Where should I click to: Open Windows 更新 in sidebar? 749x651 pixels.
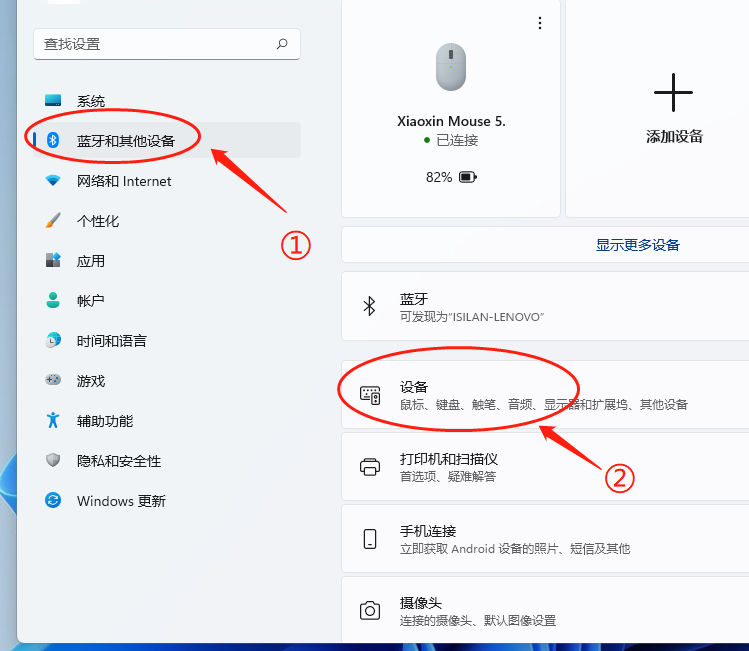coord(120,501)
